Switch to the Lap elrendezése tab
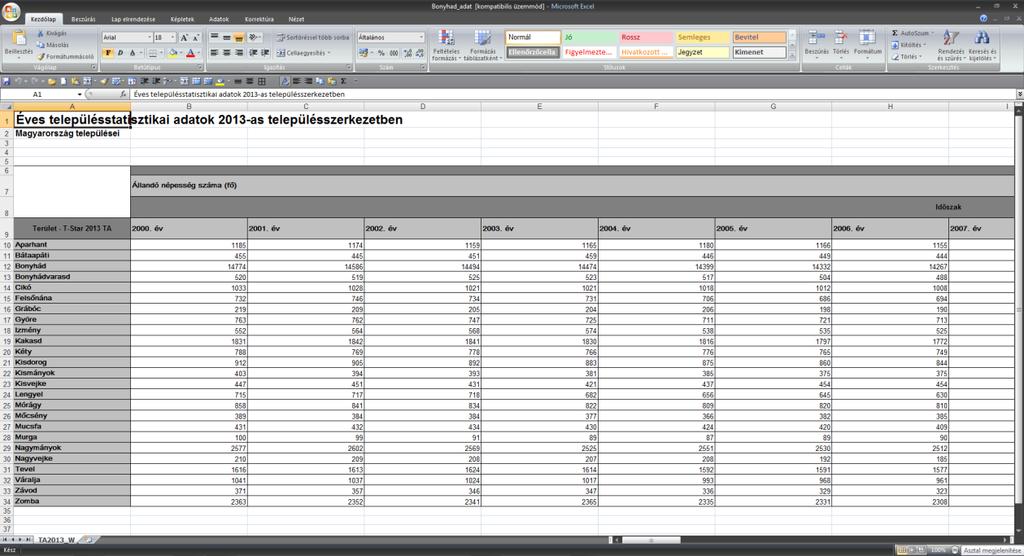This screenshot has width=1024, height=556. click(x=133, y=19)
